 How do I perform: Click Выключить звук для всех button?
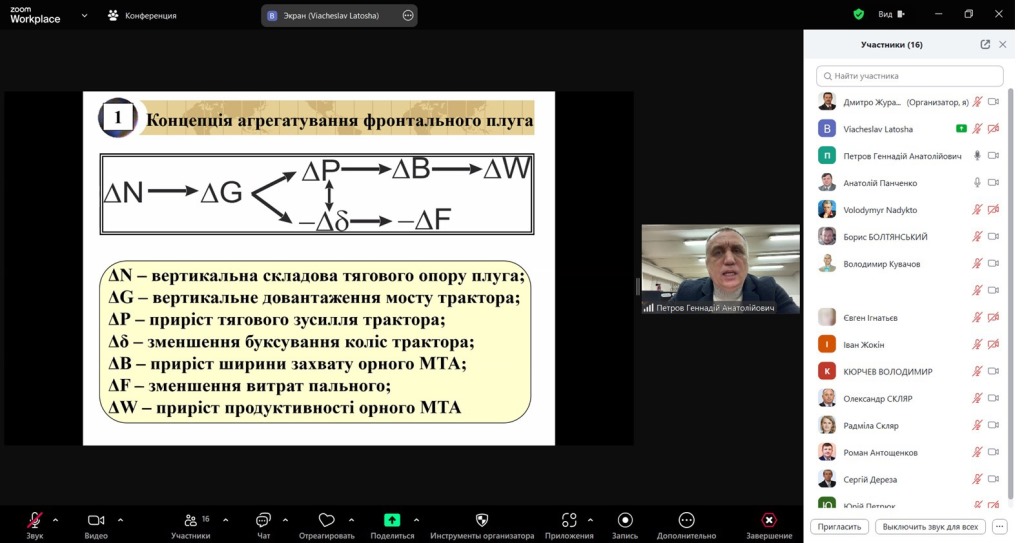pyautogui.click(x=930, y=527)
